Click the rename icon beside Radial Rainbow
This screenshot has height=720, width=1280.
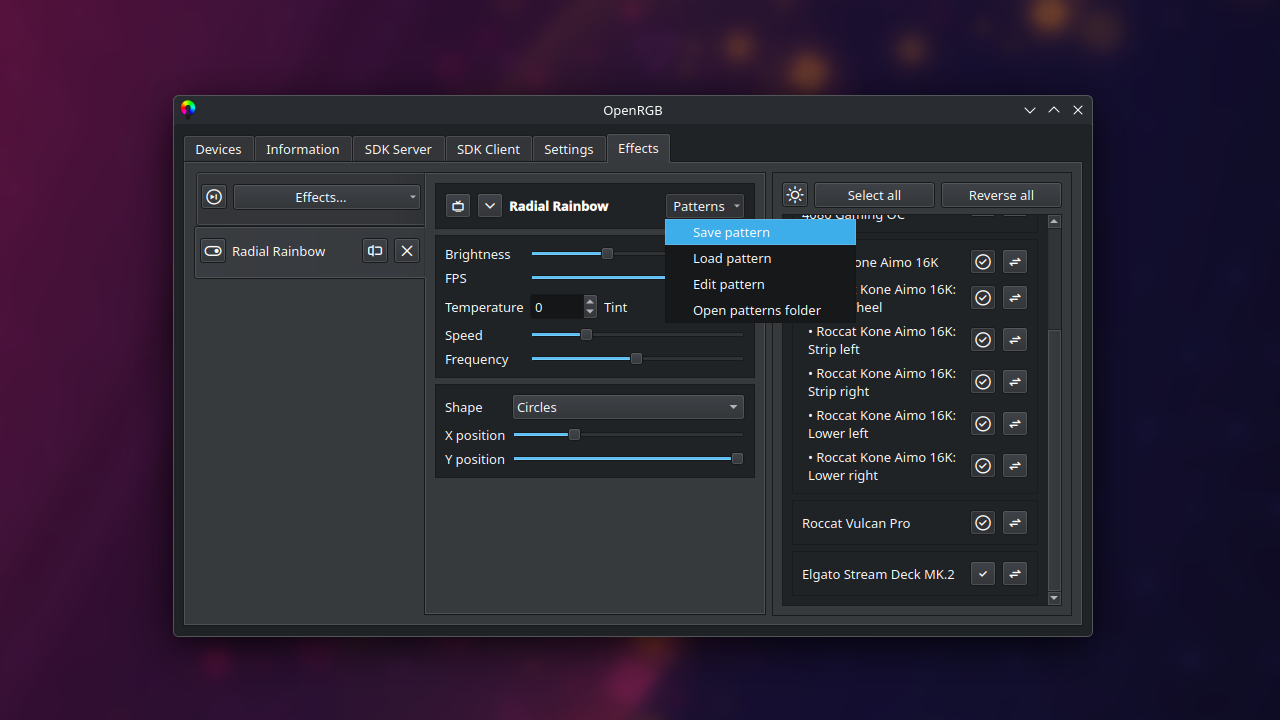coord(375,251)
